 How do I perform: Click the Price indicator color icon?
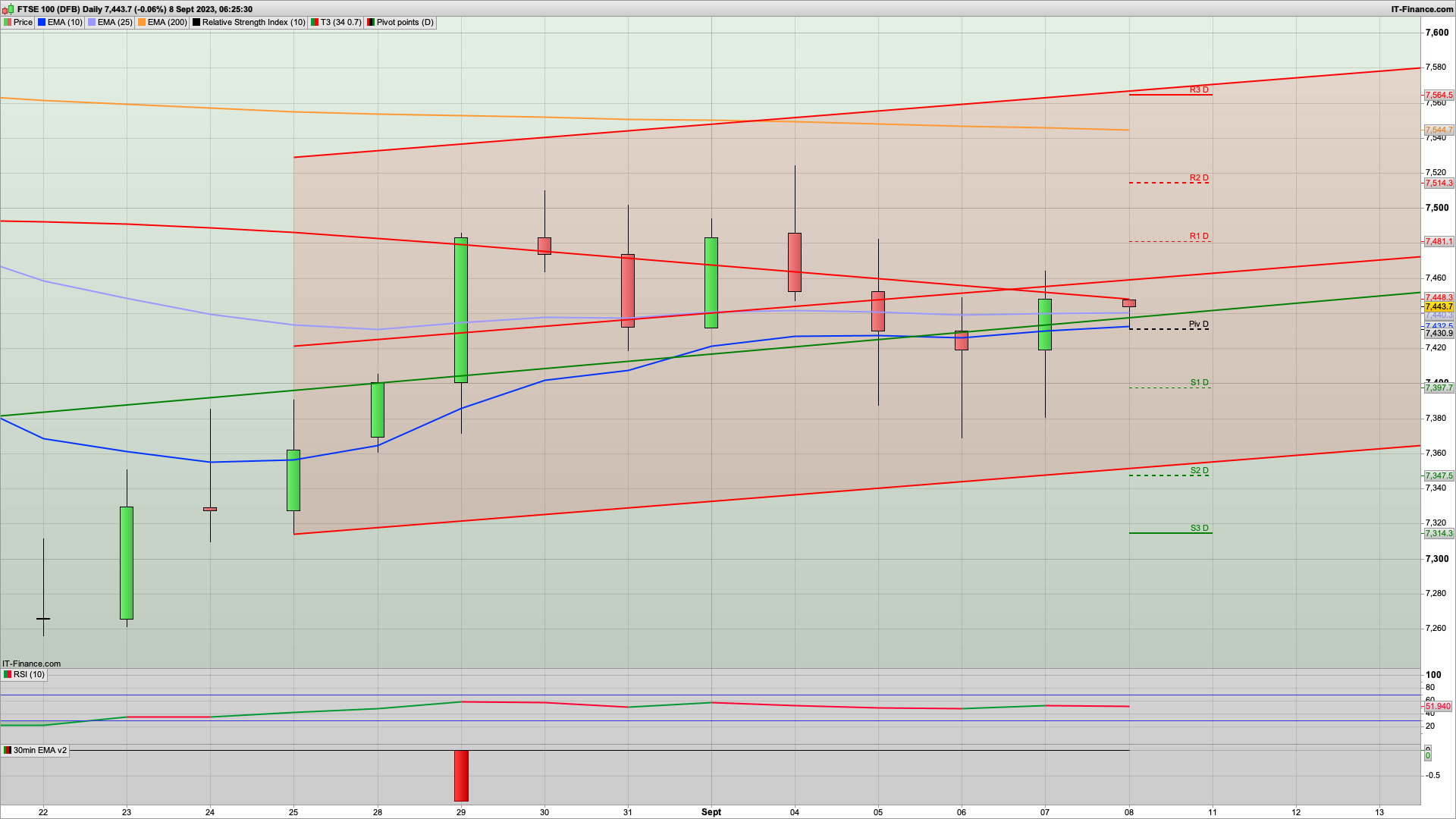[x=8, y=23]
